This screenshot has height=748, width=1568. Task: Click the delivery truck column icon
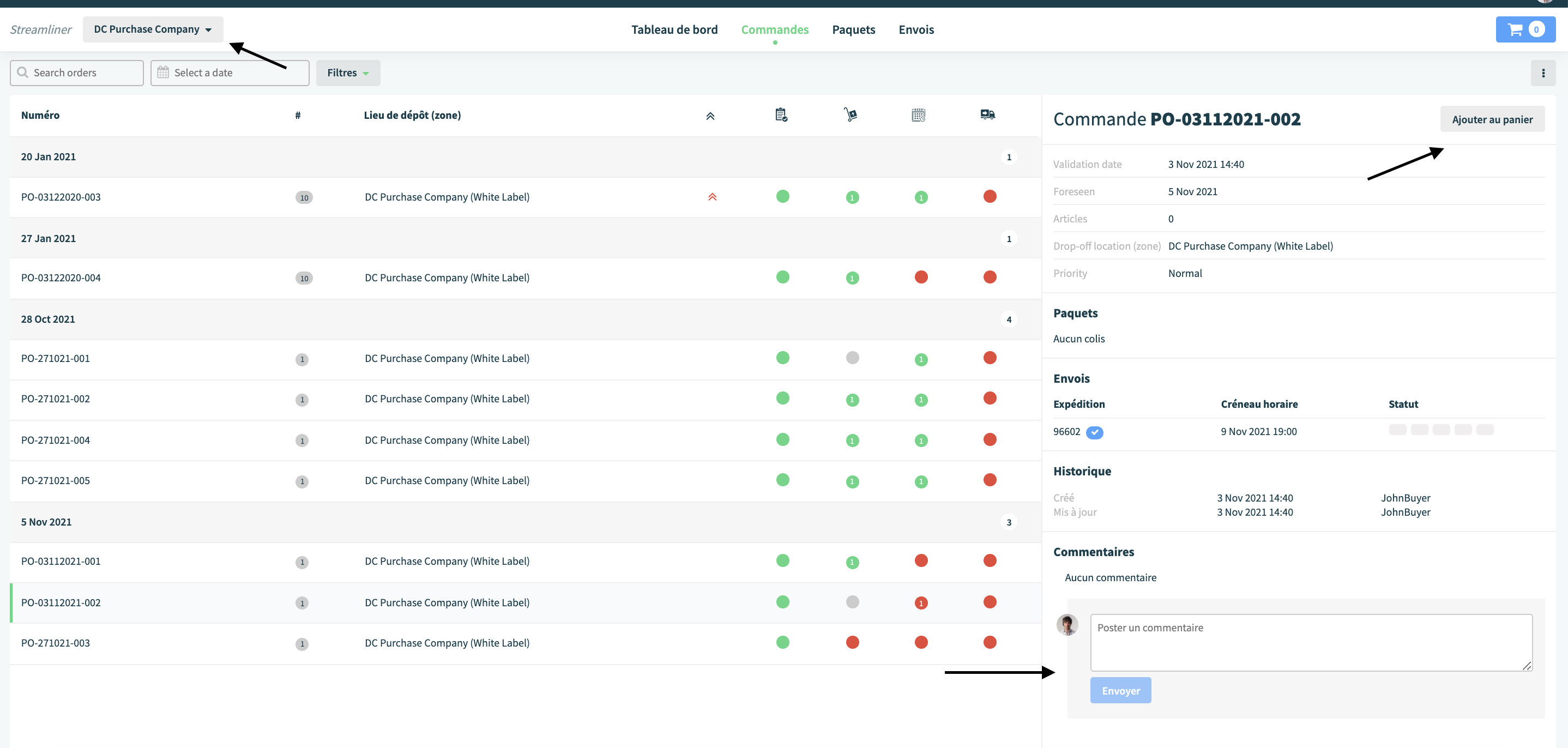tap(987, 114)
